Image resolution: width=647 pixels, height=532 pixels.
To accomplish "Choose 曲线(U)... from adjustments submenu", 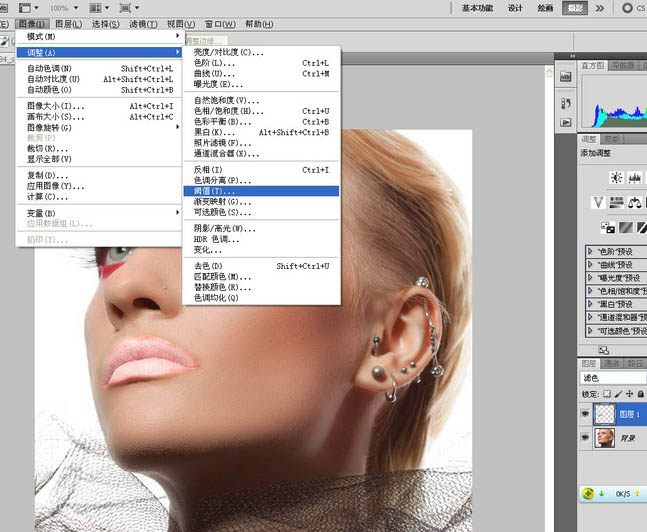I will coord(261,73).
